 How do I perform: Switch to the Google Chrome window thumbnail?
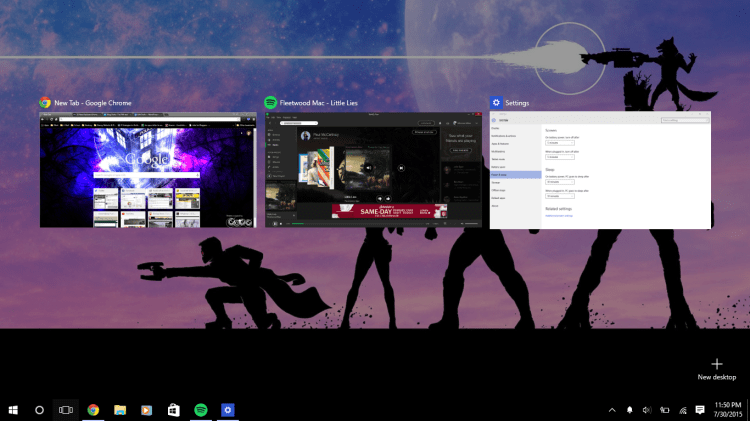[148, 170]
